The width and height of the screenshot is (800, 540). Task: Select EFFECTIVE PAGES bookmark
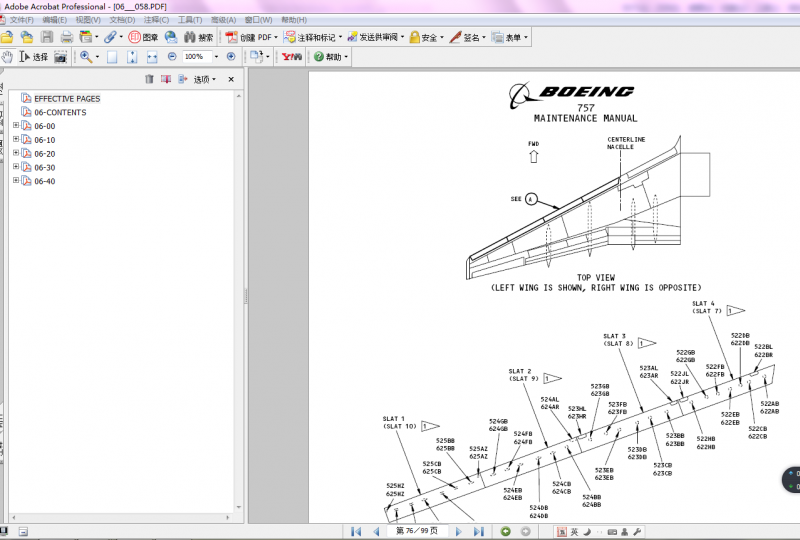click(x=67, y=99)
